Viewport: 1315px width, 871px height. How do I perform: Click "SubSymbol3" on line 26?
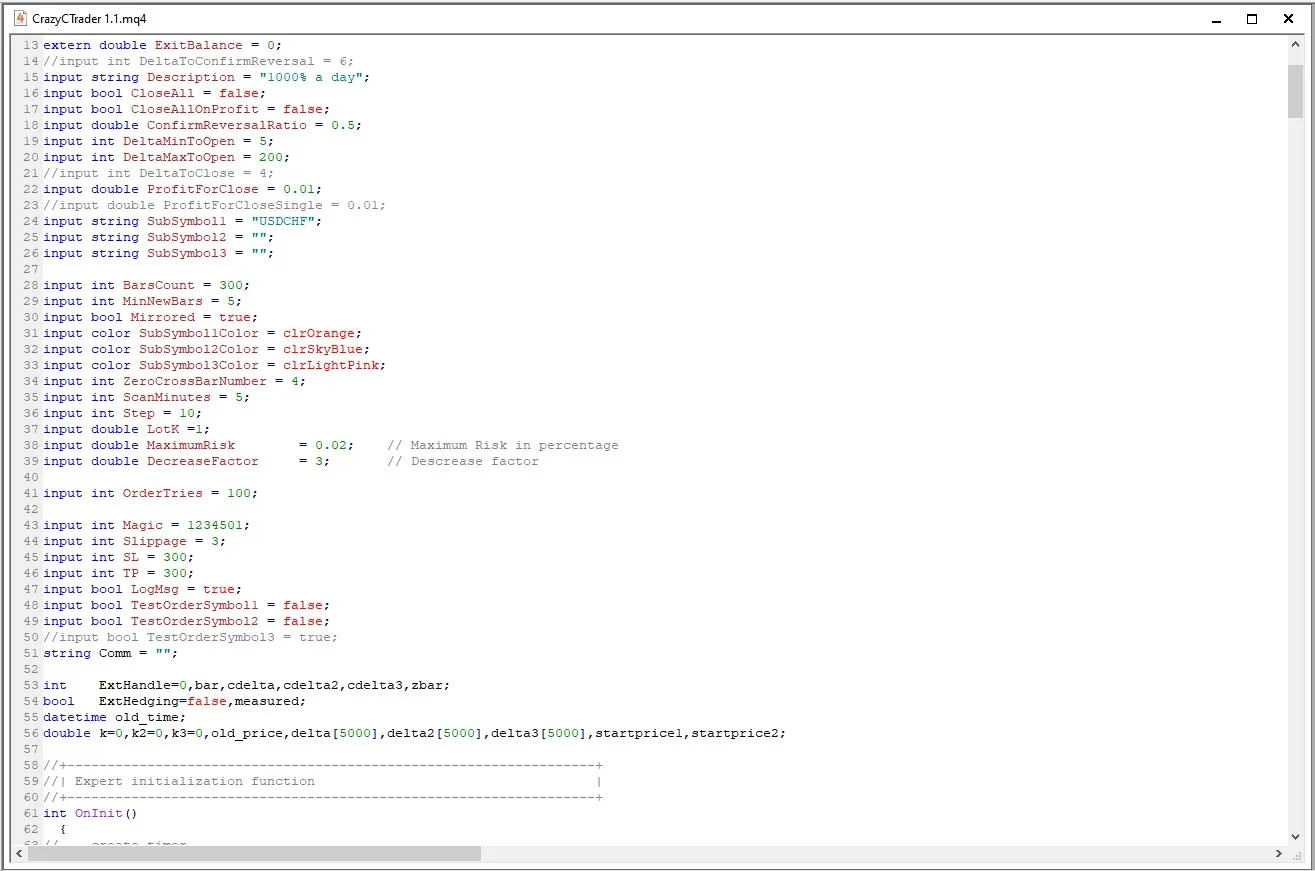(186, 253)
